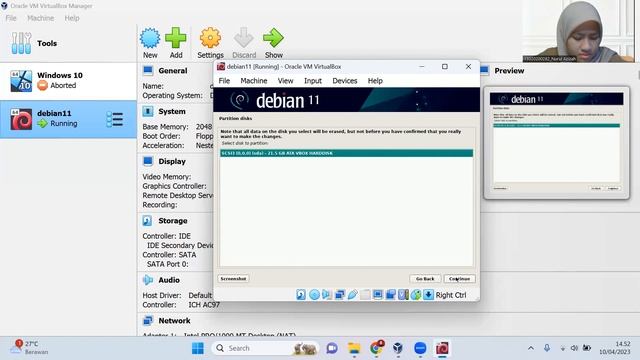The height and width of the screenshot is (360, 640).
Task: Click the optical disk status icon
Action: [x=314, y=295]
